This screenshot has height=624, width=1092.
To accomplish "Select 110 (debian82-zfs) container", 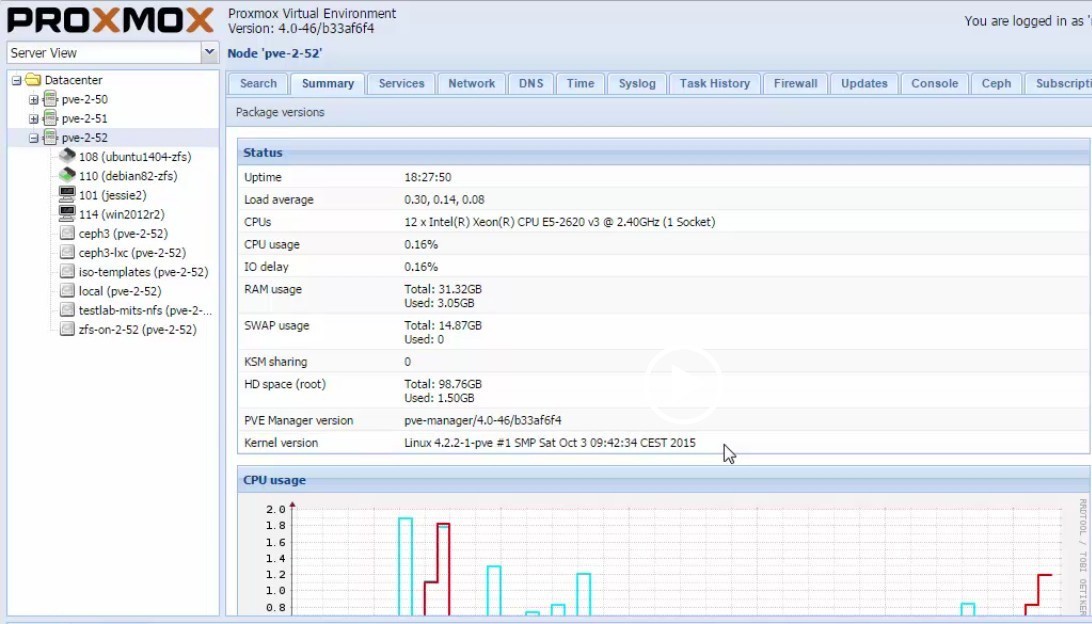I will [x=128, y=176].
